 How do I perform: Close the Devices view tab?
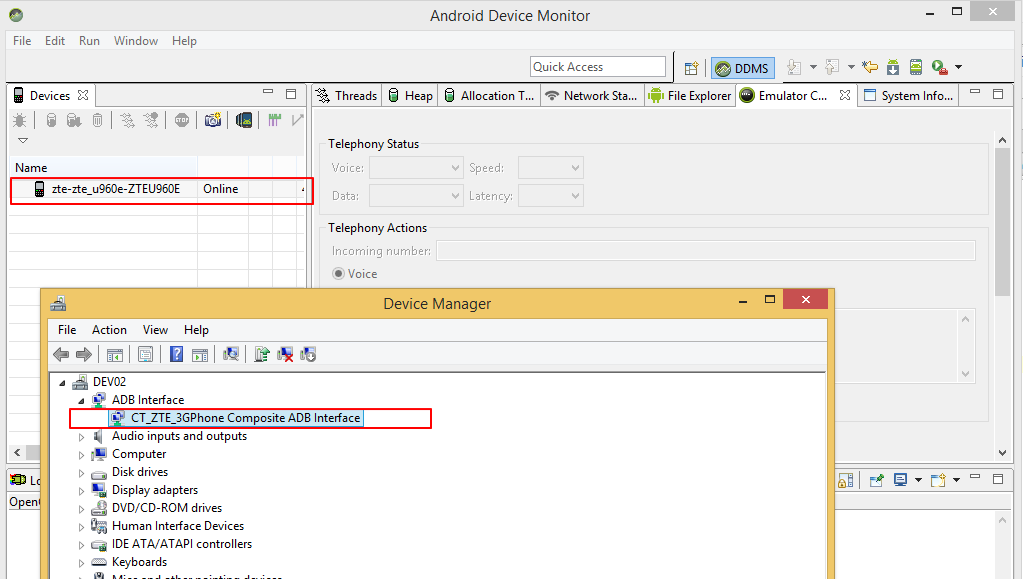83,95
